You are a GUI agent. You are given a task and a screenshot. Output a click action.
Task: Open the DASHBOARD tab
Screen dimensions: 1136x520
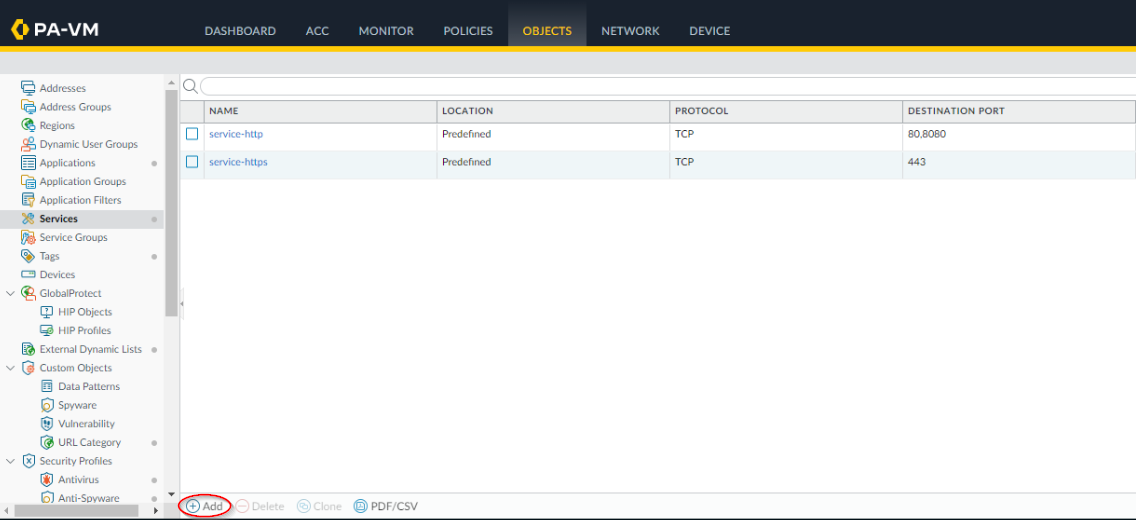click(x=240, y=31)
